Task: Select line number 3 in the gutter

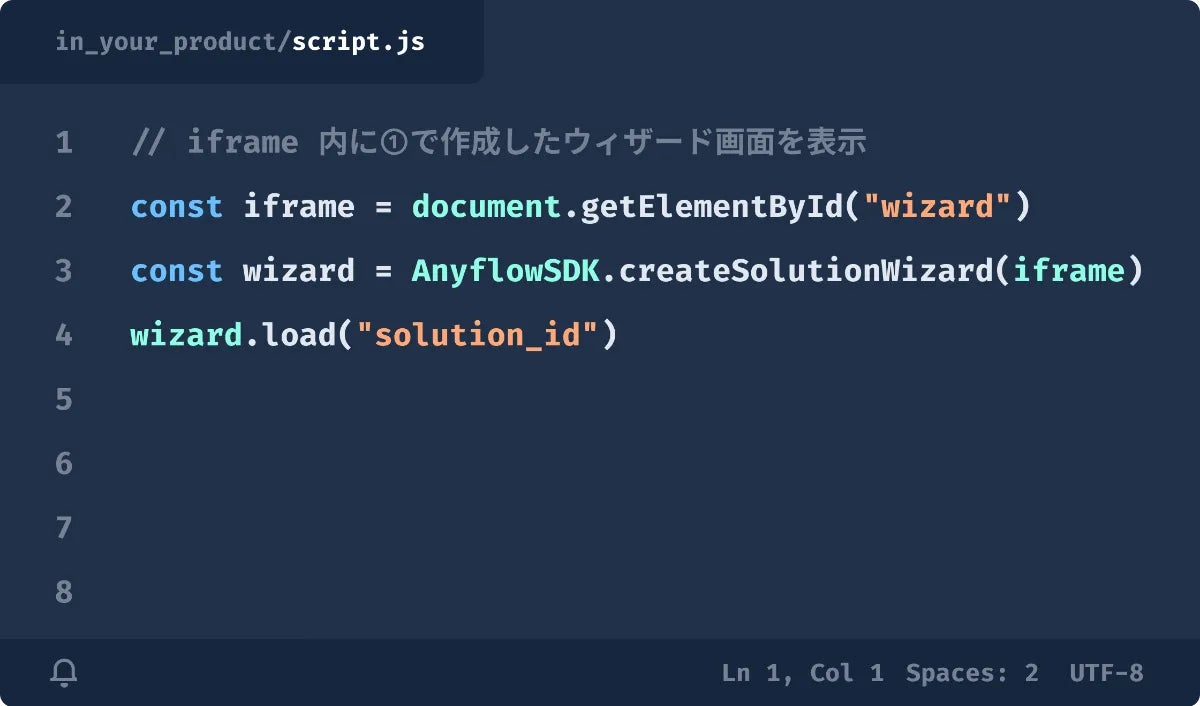Action: coord(64,271)
